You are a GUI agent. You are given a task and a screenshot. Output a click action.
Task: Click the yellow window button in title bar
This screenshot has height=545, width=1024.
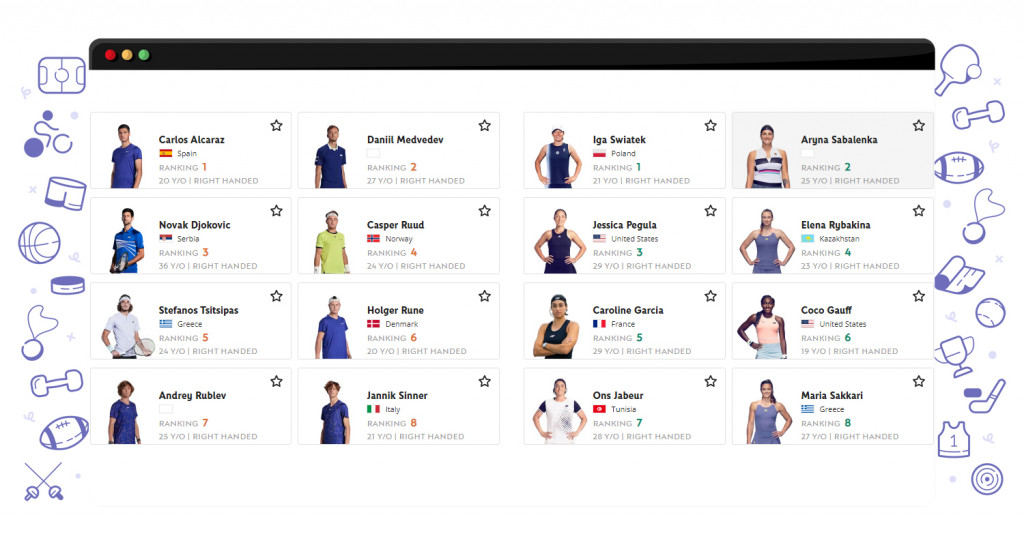[127, 55]
